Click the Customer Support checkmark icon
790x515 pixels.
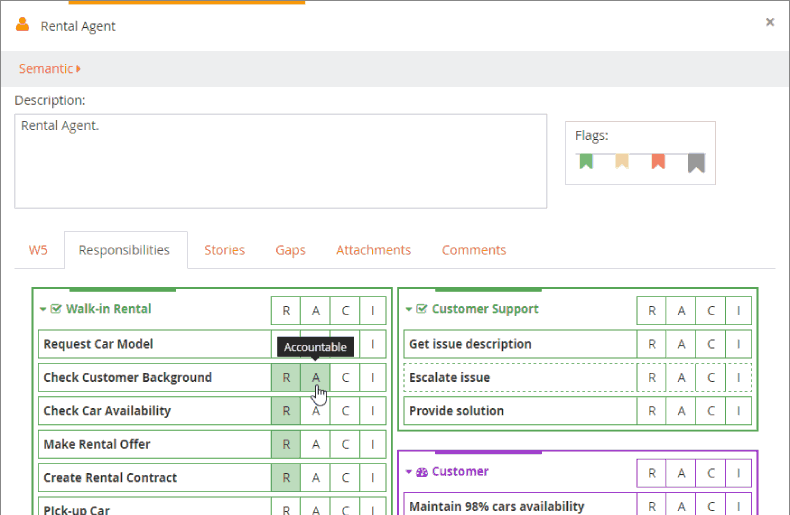coord(422,310)
